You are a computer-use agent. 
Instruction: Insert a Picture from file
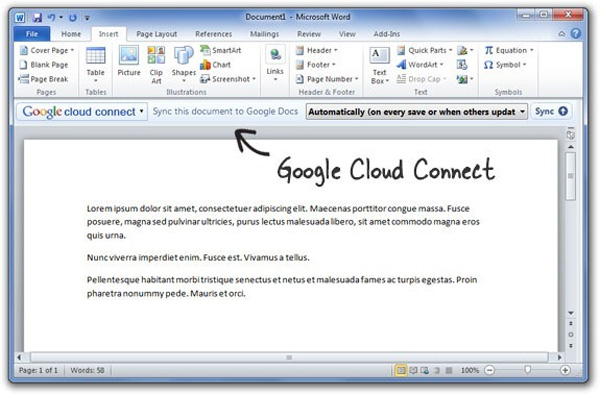click(x=129, y=61)
